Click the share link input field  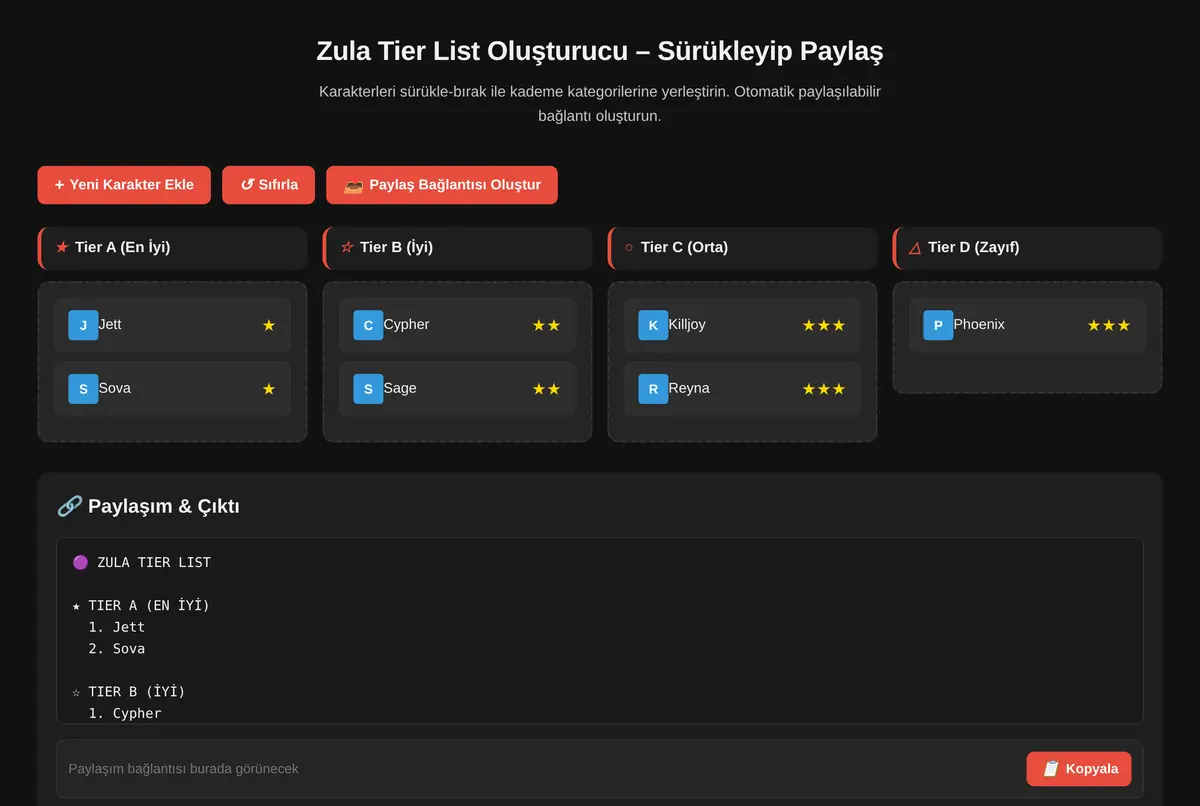[539, 769]
